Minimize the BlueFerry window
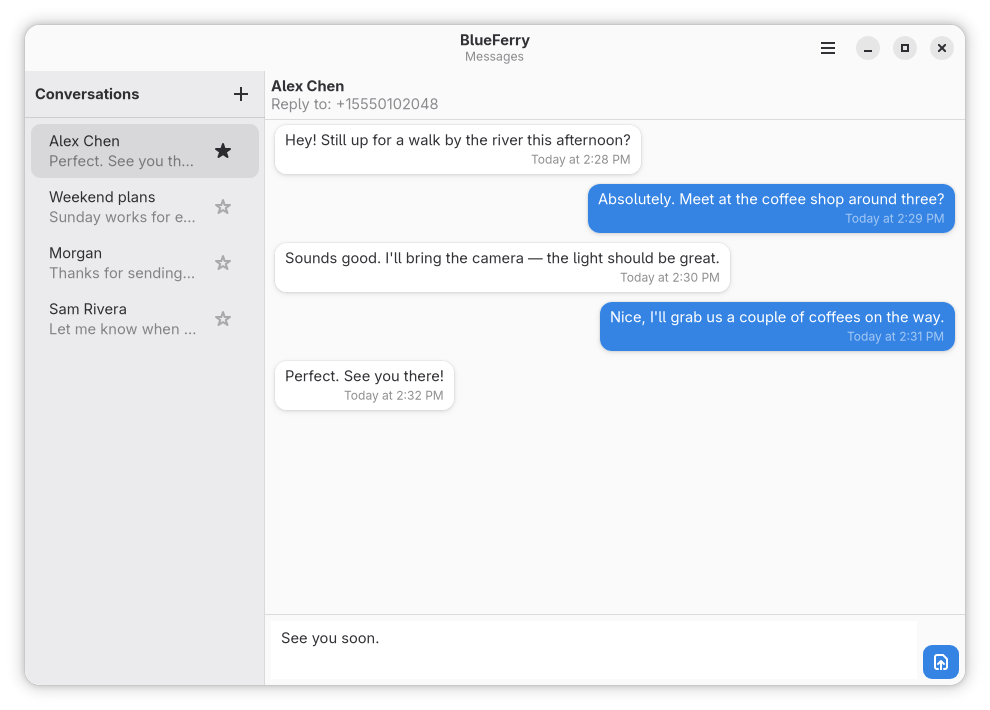Viewport: 990px width, 710px height. tap(868, 48)
